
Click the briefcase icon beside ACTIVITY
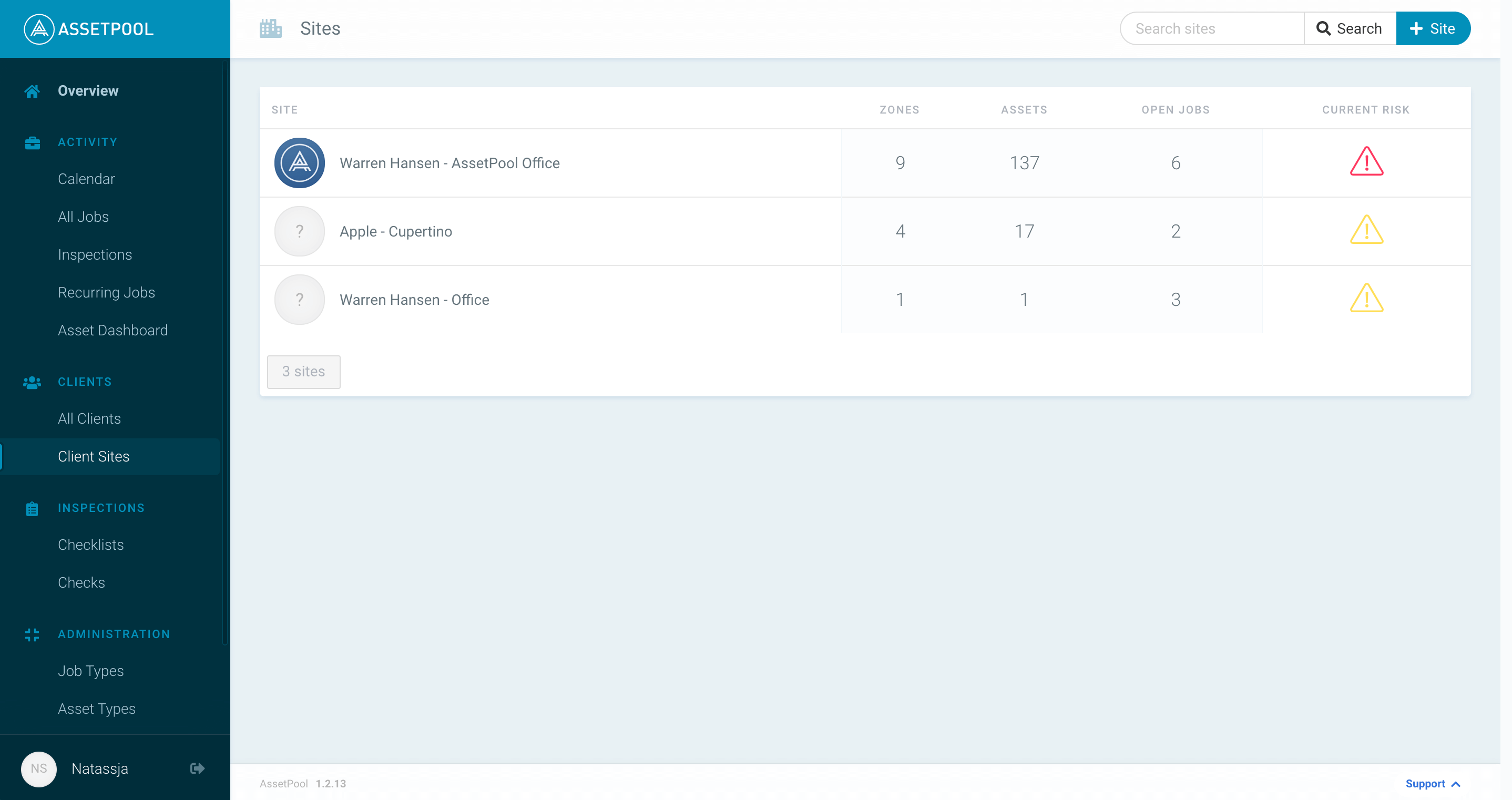[32, 142]
